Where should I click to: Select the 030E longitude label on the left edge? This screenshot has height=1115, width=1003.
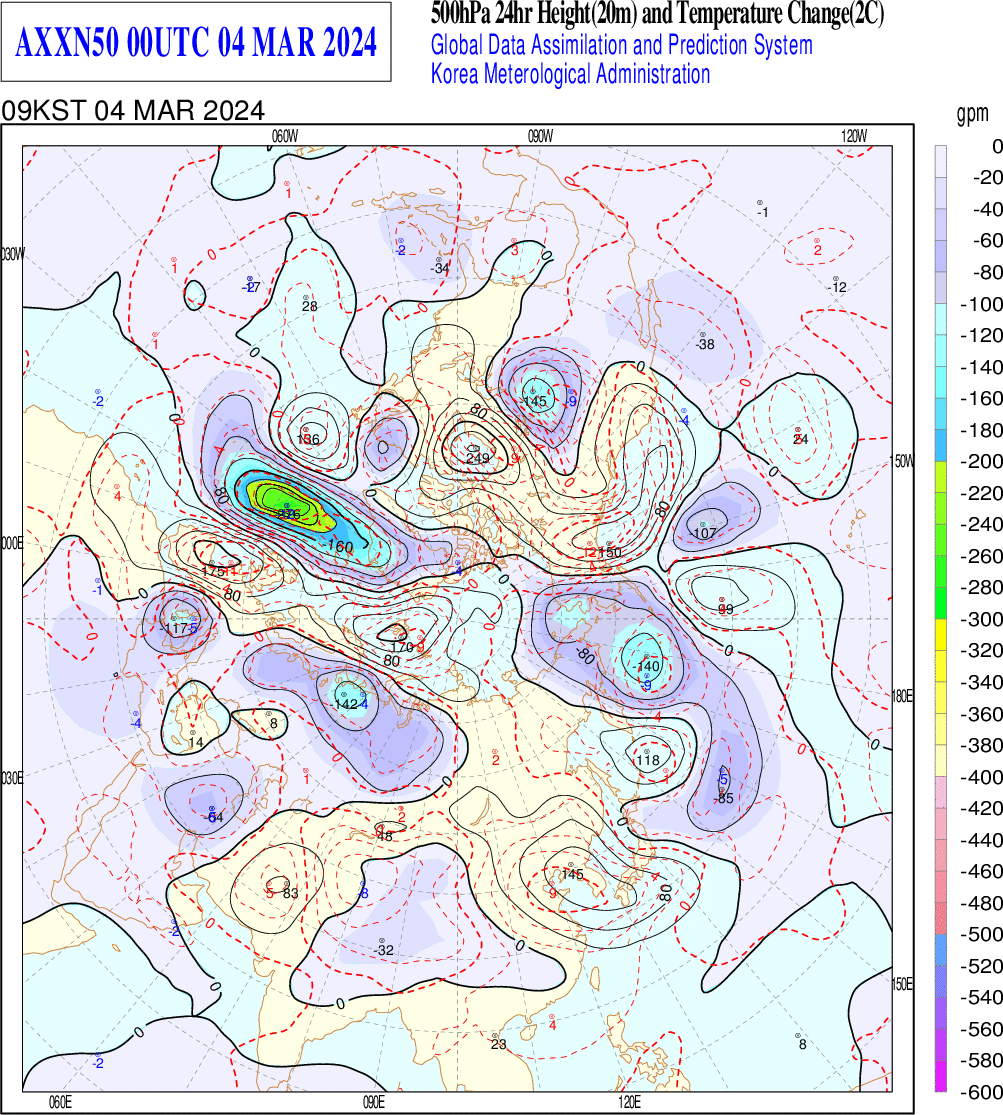(12, 779)
